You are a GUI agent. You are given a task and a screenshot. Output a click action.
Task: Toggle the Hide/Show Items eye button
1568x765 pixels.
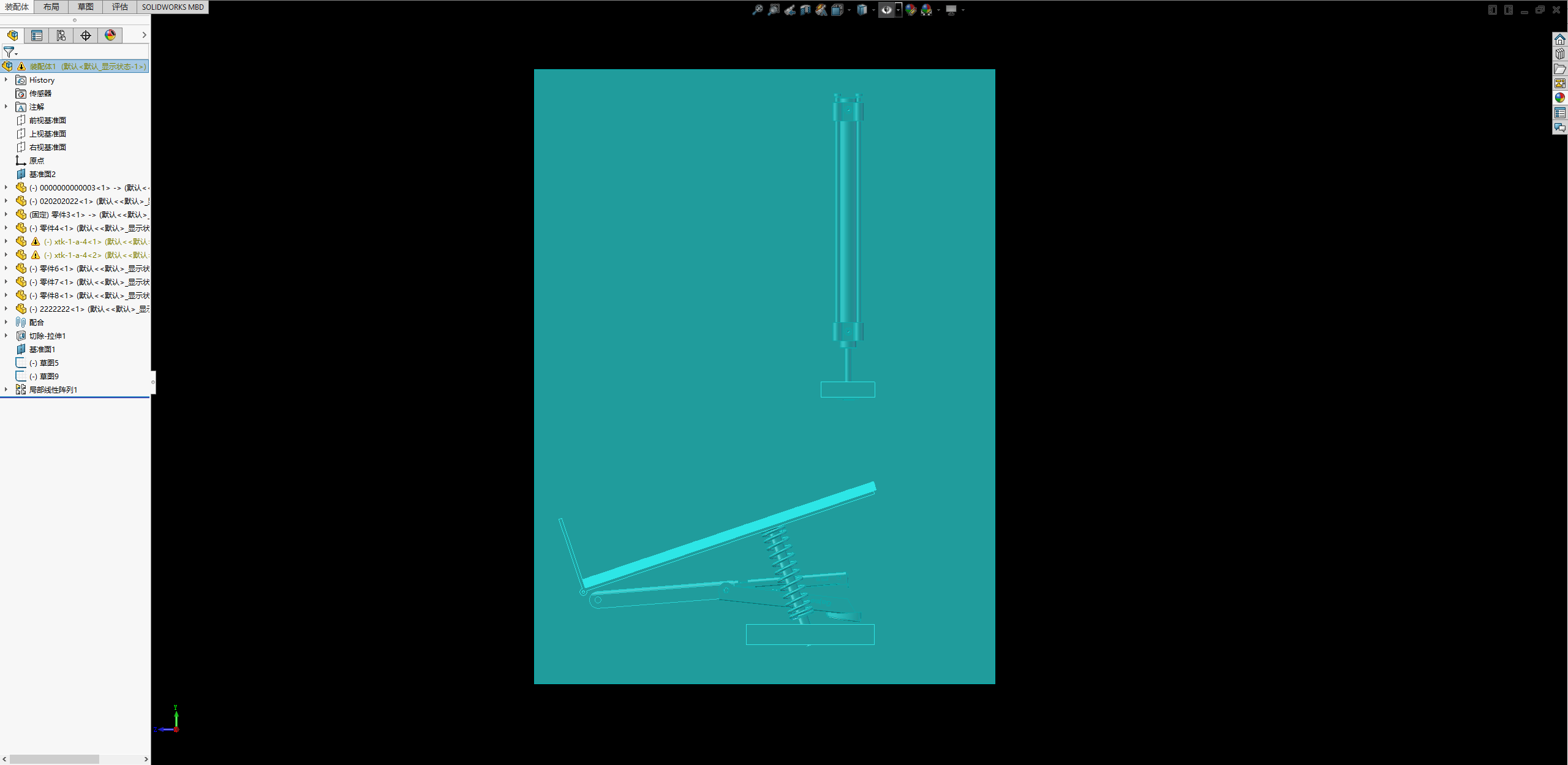coord(886,10)
